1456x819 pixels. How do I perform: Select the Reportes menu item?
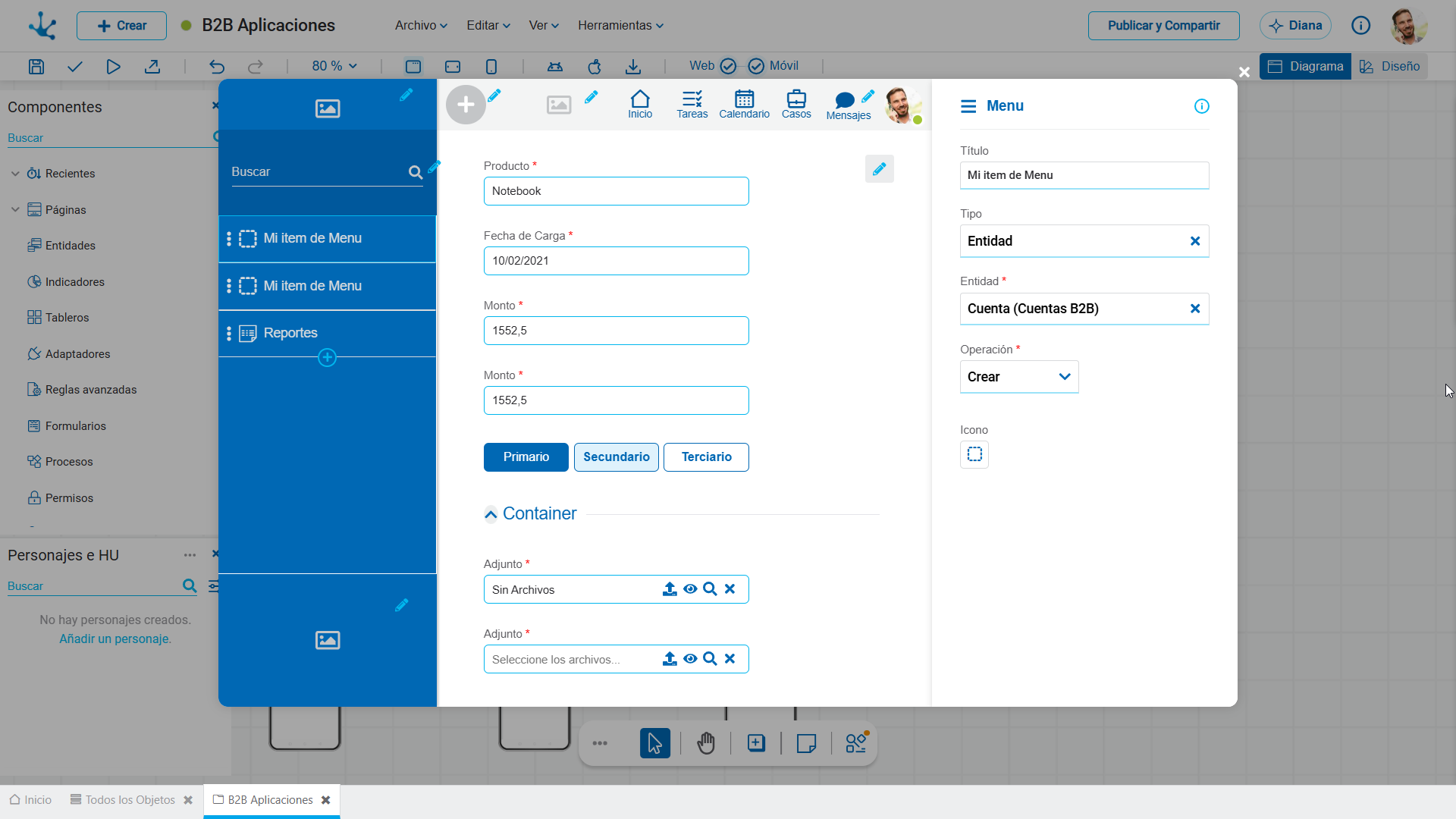(327, 333)
